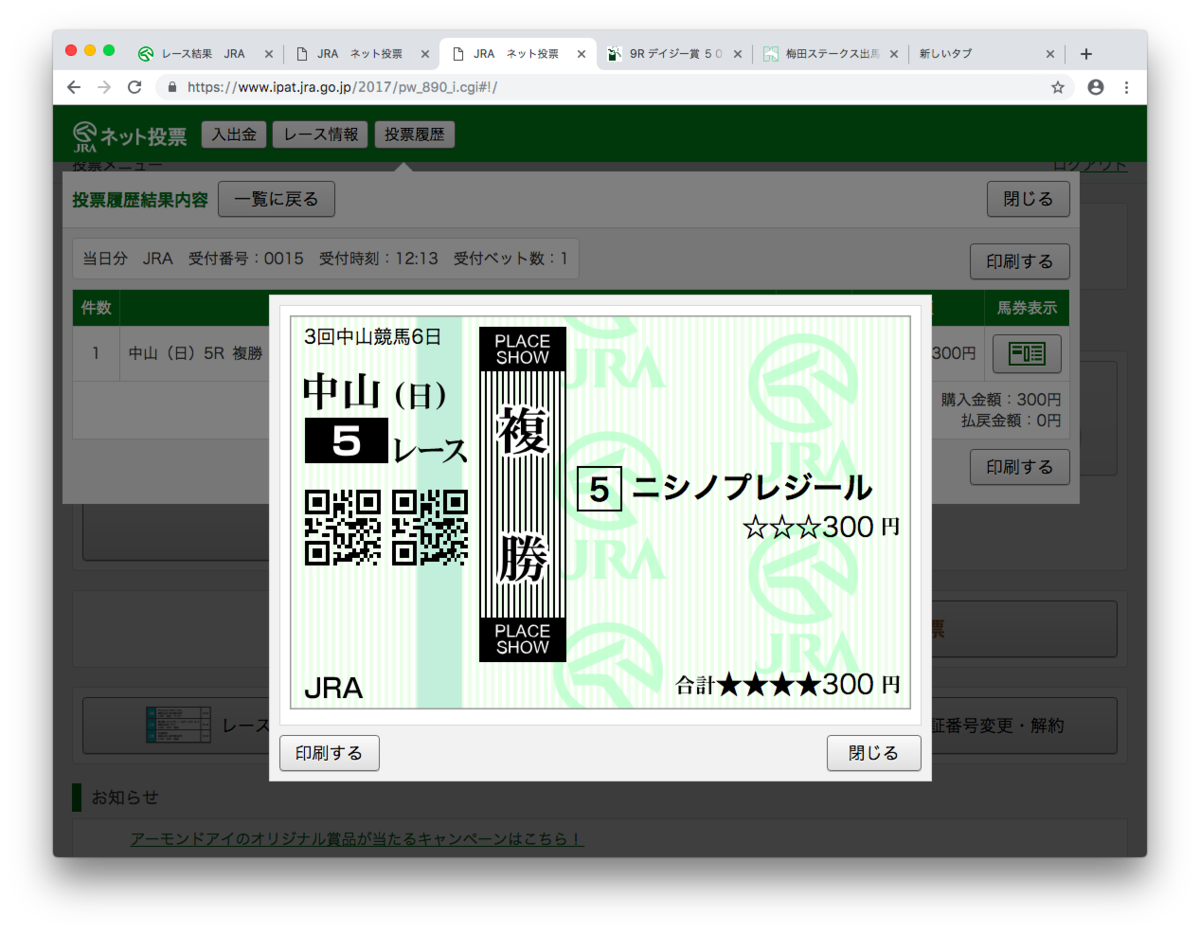Click the 一覧に戻る button
Screen dimensions: 1200x933
pos(276,199)
